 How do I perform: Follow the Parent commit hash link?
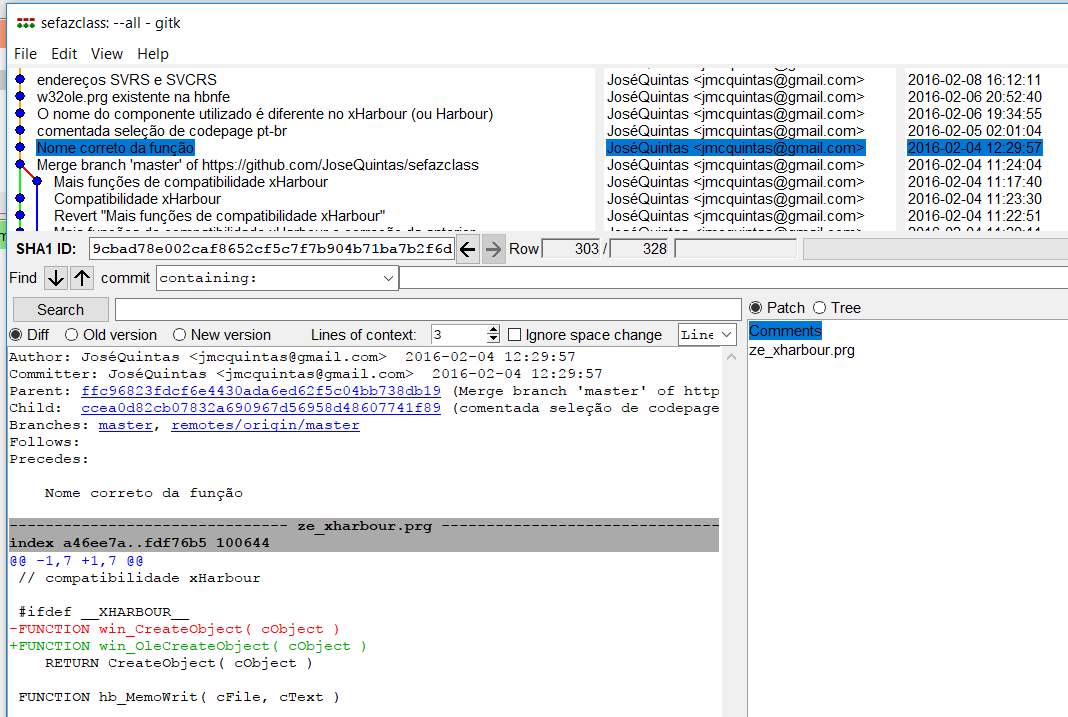coord(261,391)
